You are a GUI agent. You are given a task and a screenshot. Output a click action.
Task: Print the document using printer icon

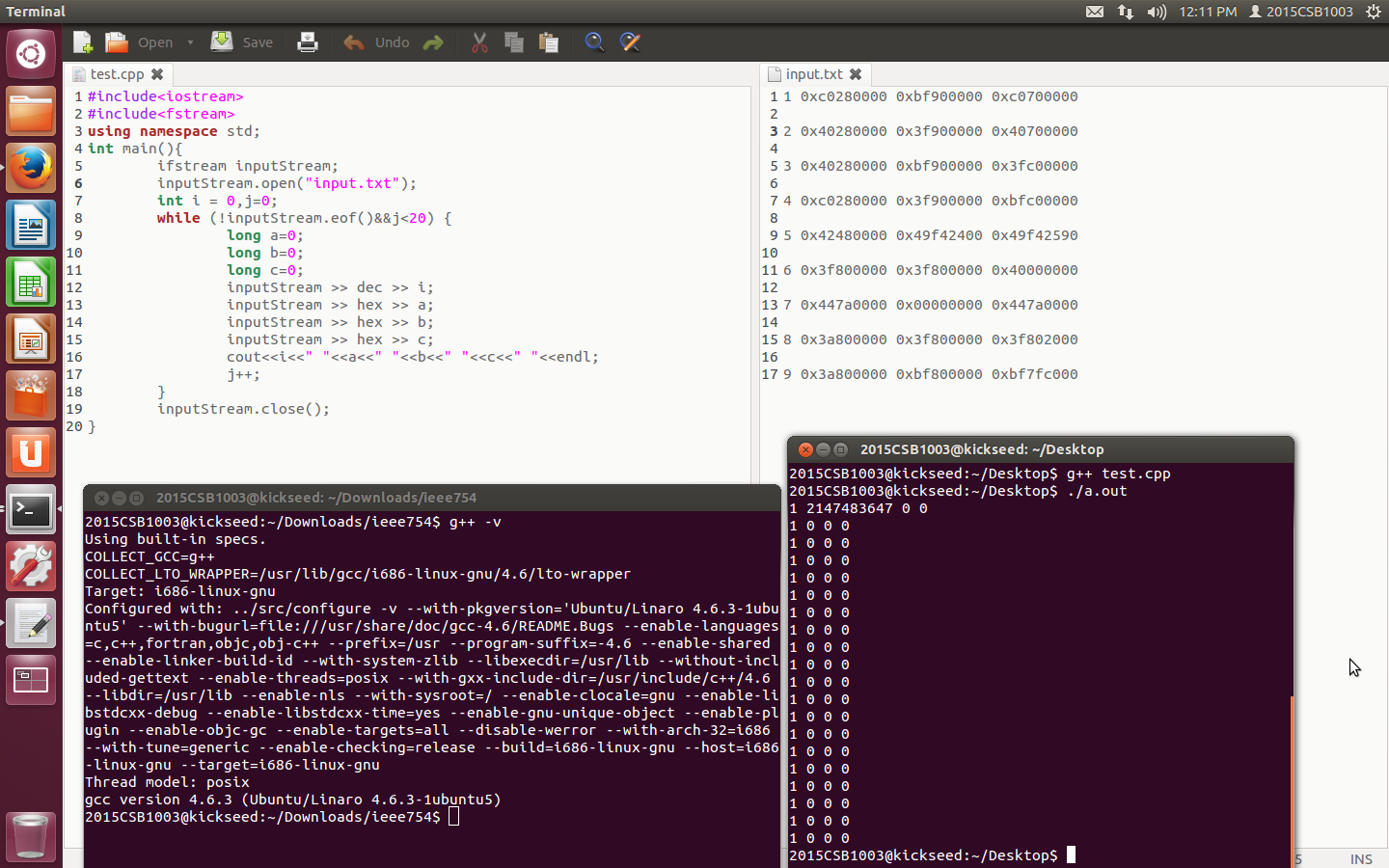308,42
